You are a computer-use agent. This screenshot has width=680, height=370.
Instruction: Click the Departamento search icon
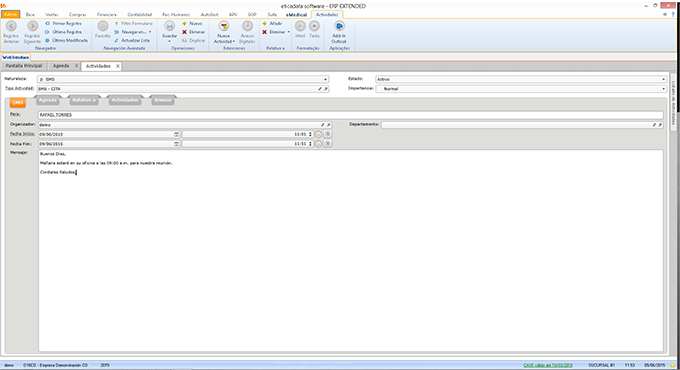(660, 125)
